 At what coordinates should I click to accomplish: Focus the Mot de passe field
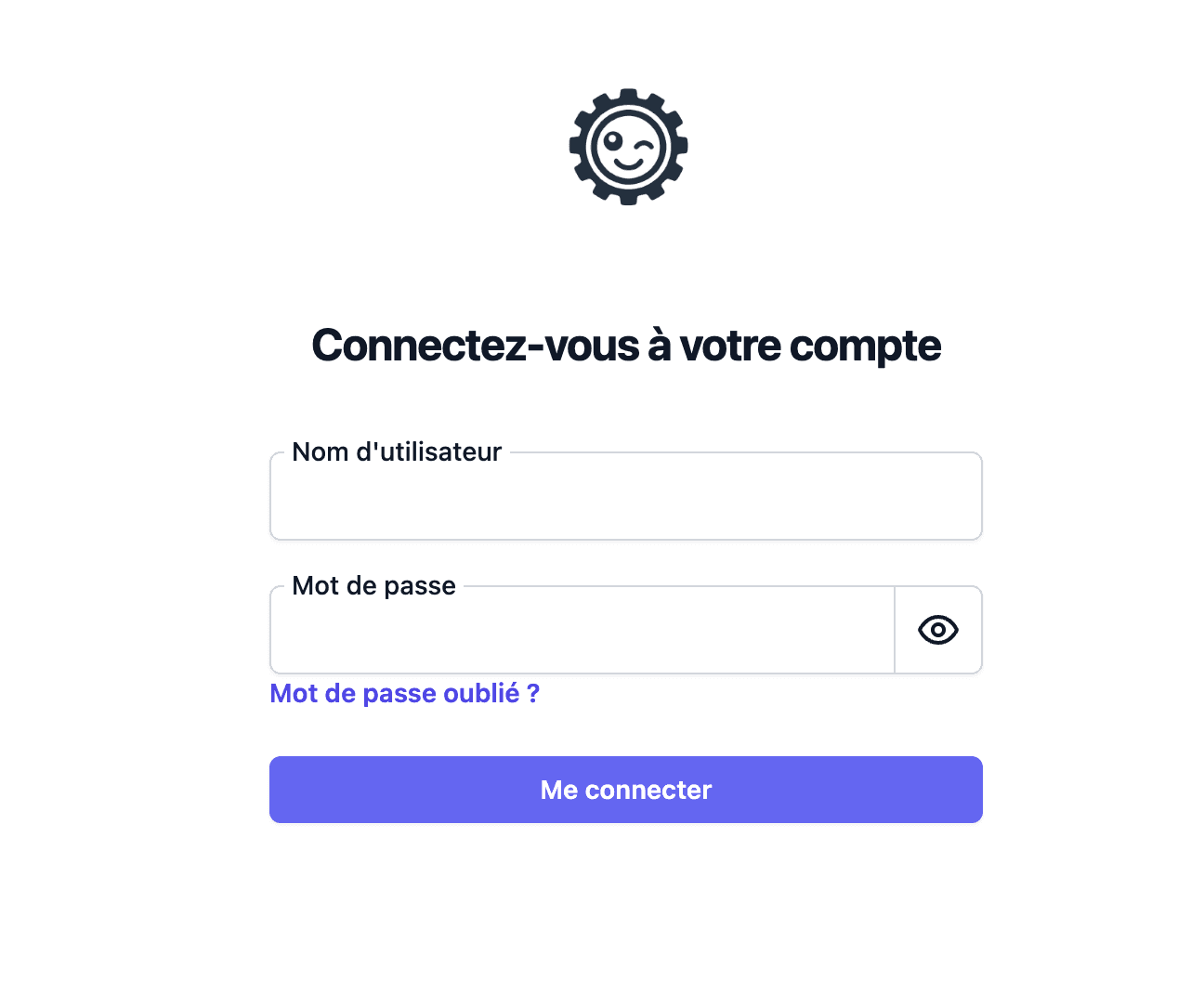pyautogui.click(x=582, y=630)
